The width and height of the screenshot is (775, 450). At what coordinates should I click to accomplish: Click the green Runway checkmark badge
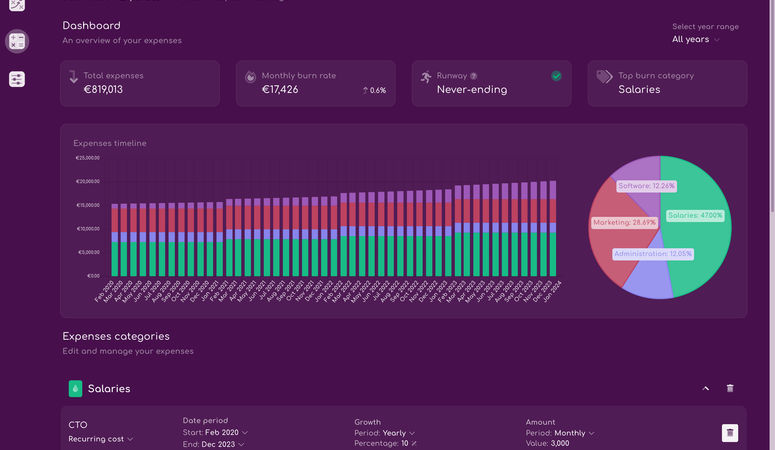(556, 76)
